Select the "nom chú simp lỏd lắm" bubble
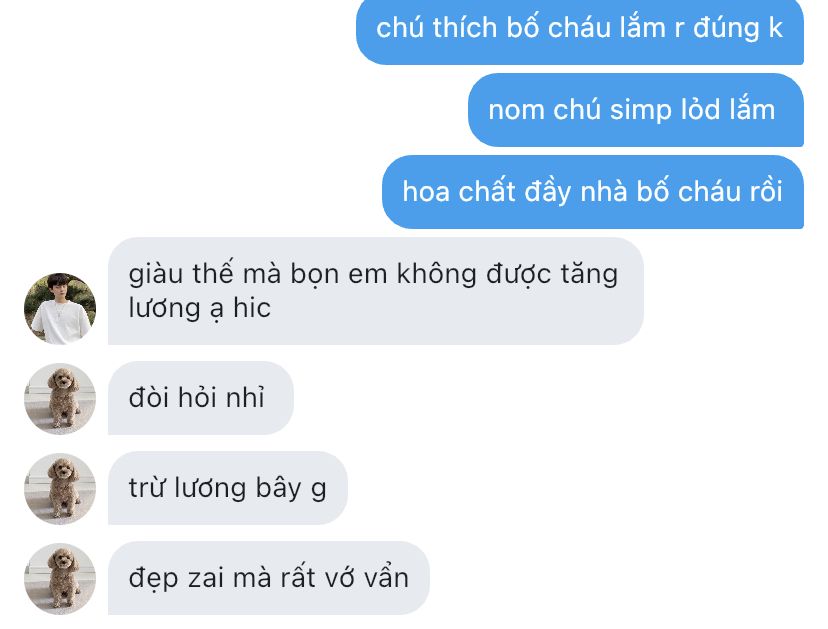The image size is (828, 629). click(x=636, y=110)
